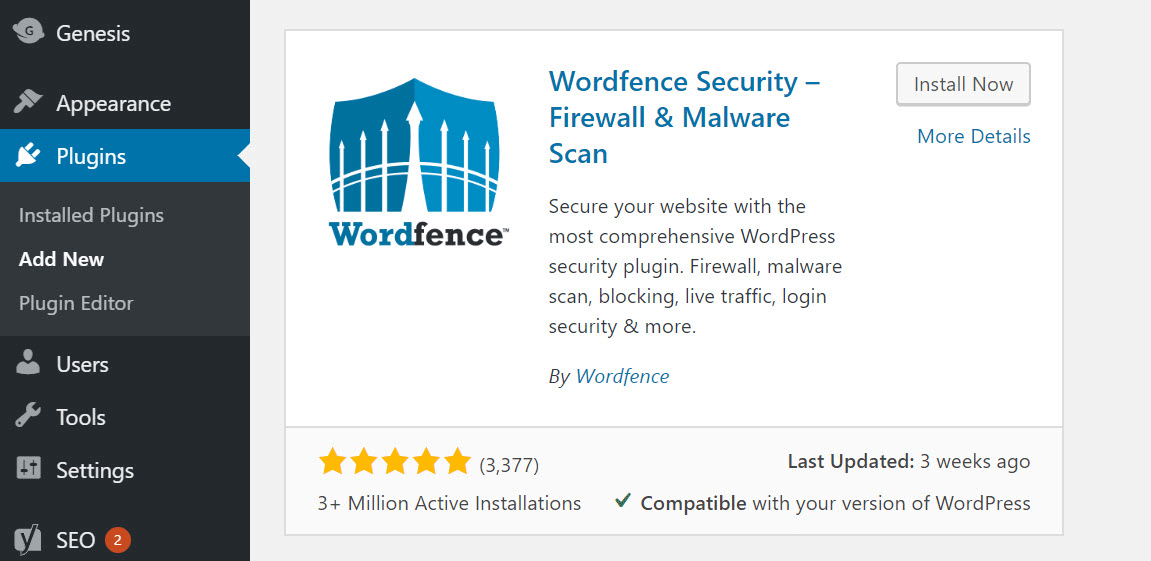Go to Installed Plugins

[x=91, y=215]
